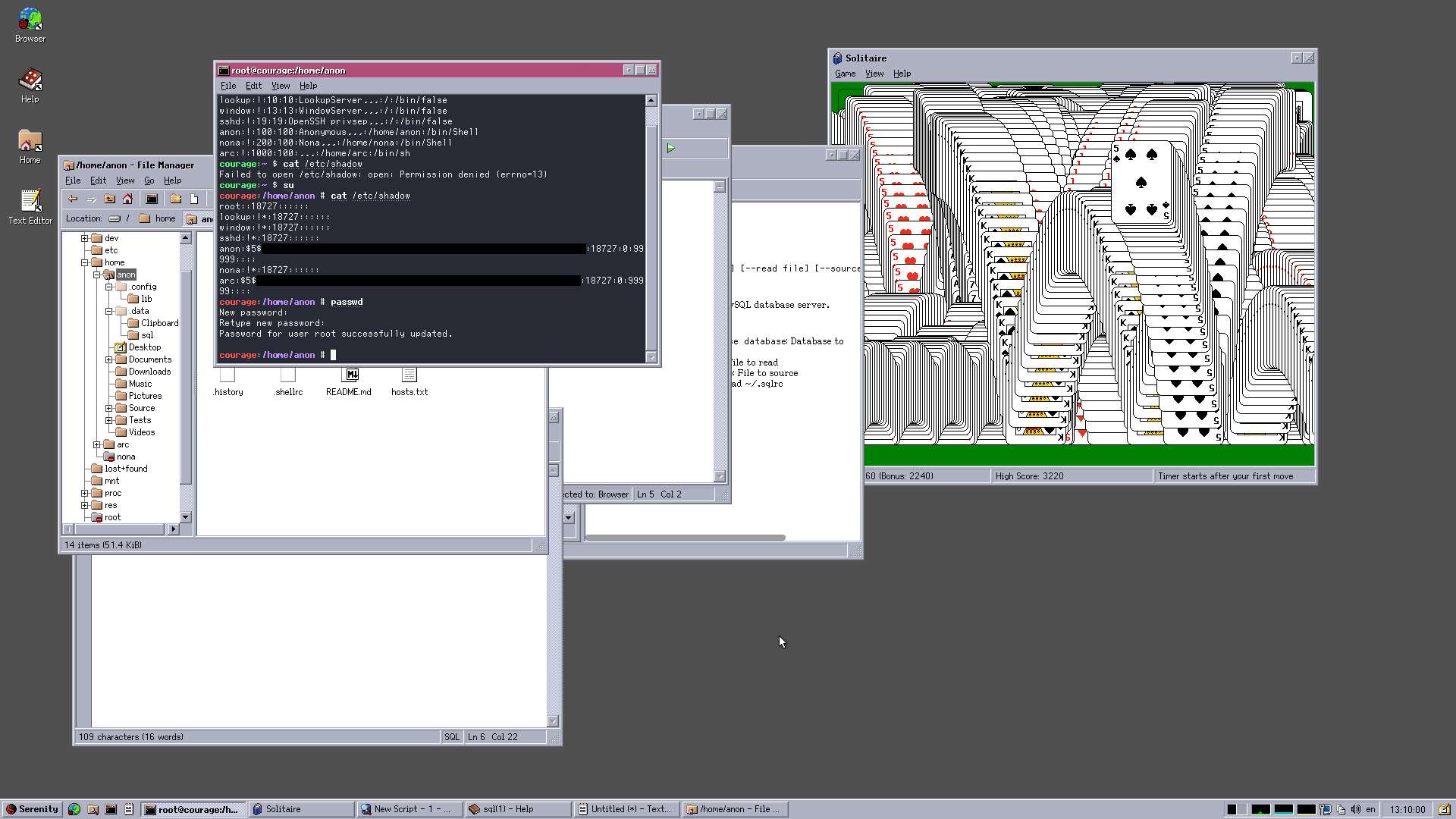Screen dimensions: 1456x819
Task: Click the parent directory folder icon
Action: 109,199
